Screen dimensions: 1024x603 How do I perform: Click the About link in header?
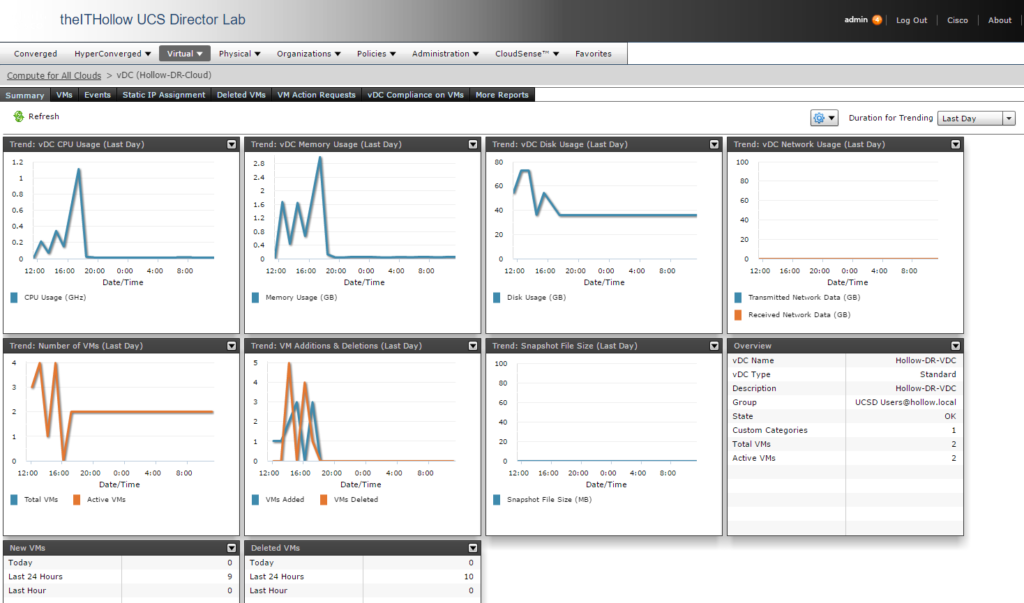[999, 20]
